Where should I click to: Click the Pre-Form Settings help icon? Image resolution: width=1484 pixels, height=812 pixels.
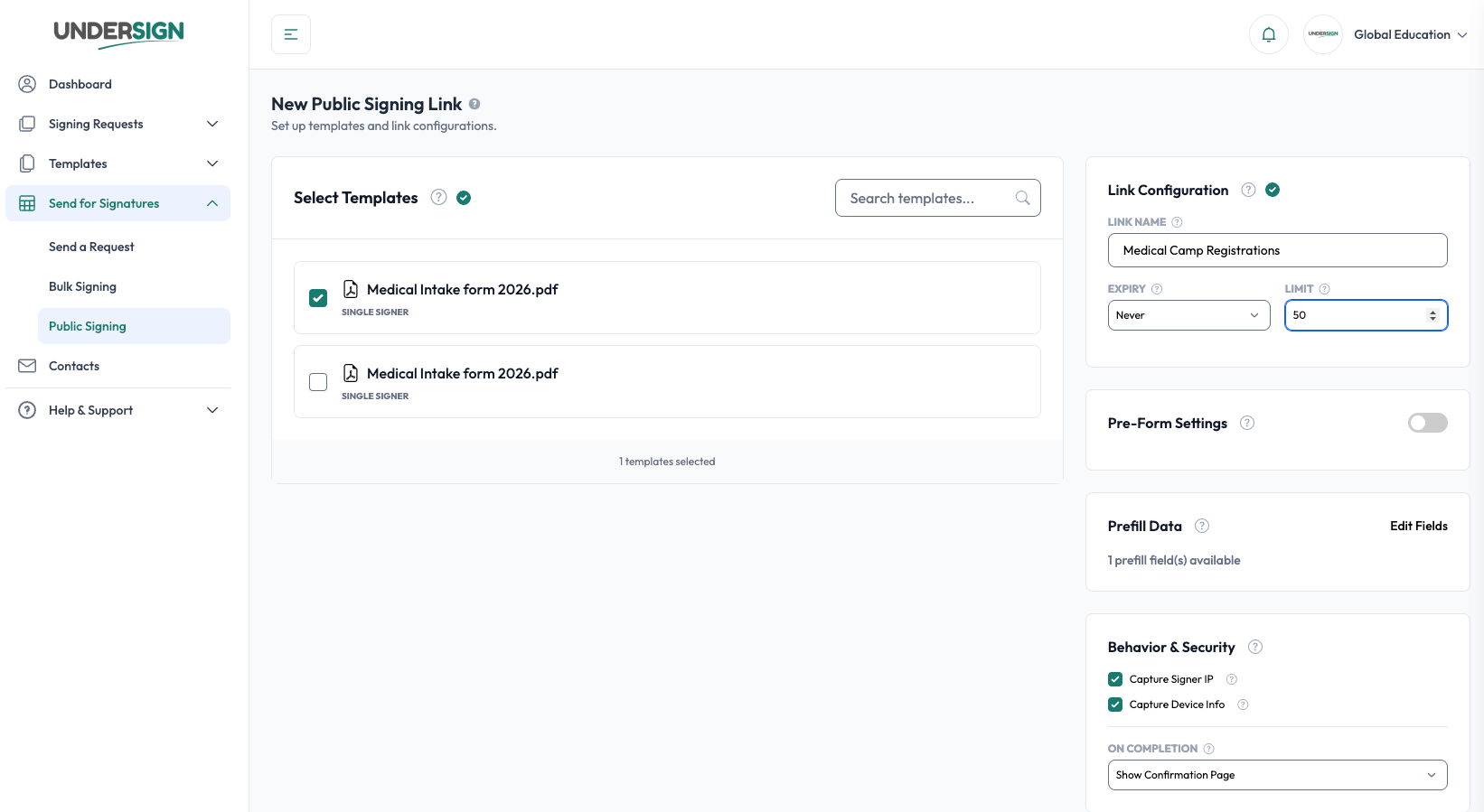click(x=1247, y=423)
